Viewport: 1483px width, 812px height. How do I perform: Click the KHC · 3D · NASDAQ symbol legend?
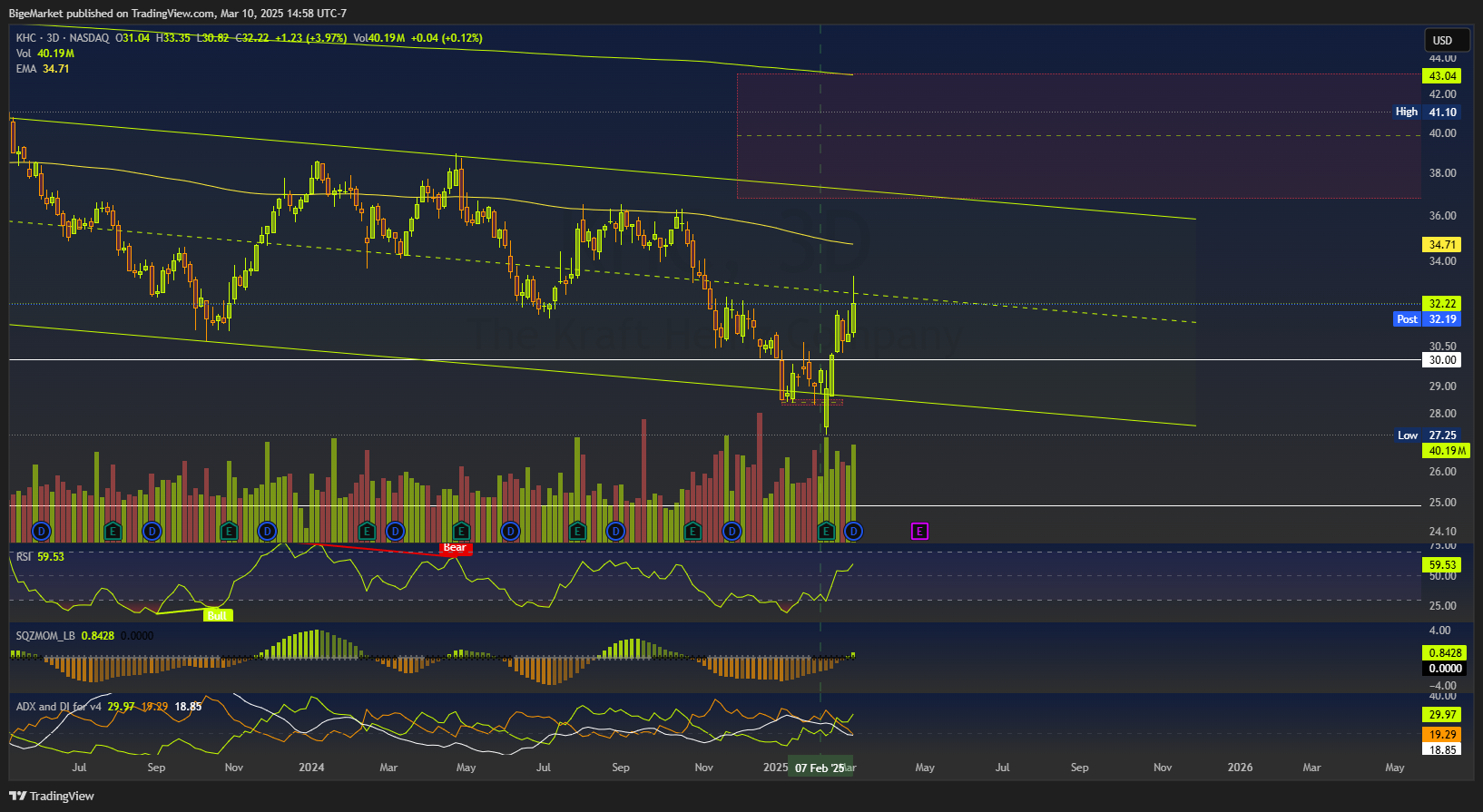click(63, 38)
